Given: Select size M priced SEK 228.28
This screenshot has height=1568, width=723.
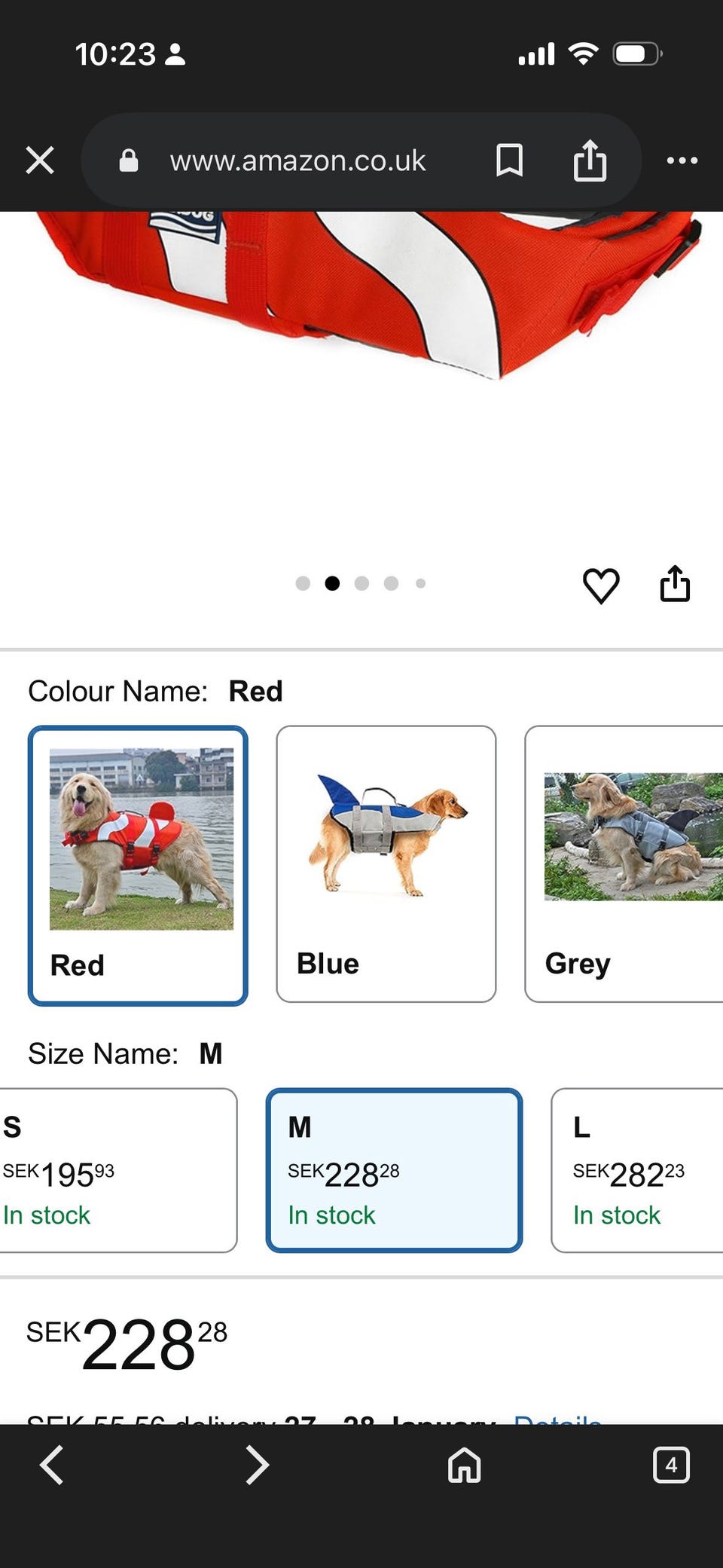Looking at the screenshot, I should click(393, 1170).
